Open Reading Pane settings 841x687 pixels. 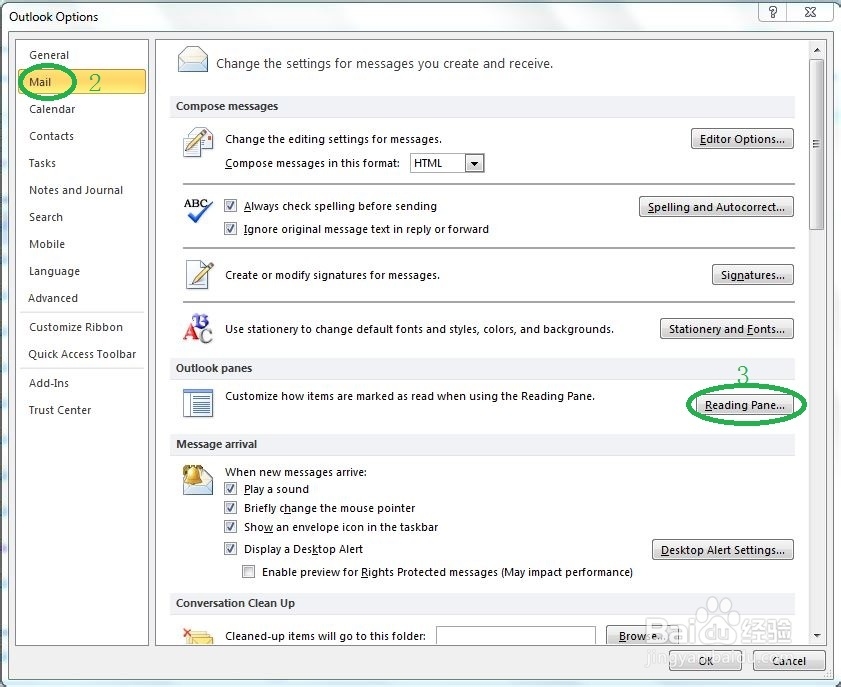[x=744, y=405]
